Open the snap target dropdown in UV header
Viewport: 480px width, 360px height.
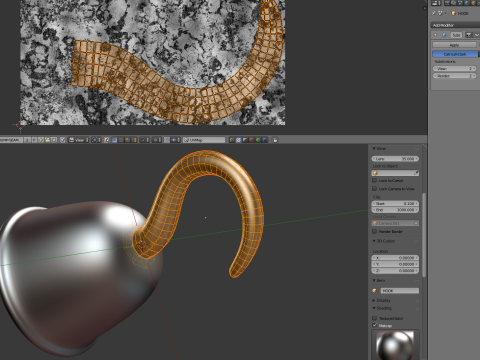coord(175,140)
